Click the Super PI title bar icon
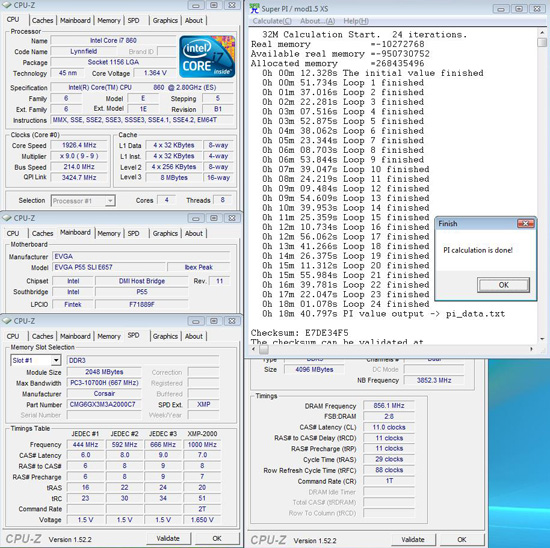The width and height of the screenshot is (550, 548). [254, 8]
